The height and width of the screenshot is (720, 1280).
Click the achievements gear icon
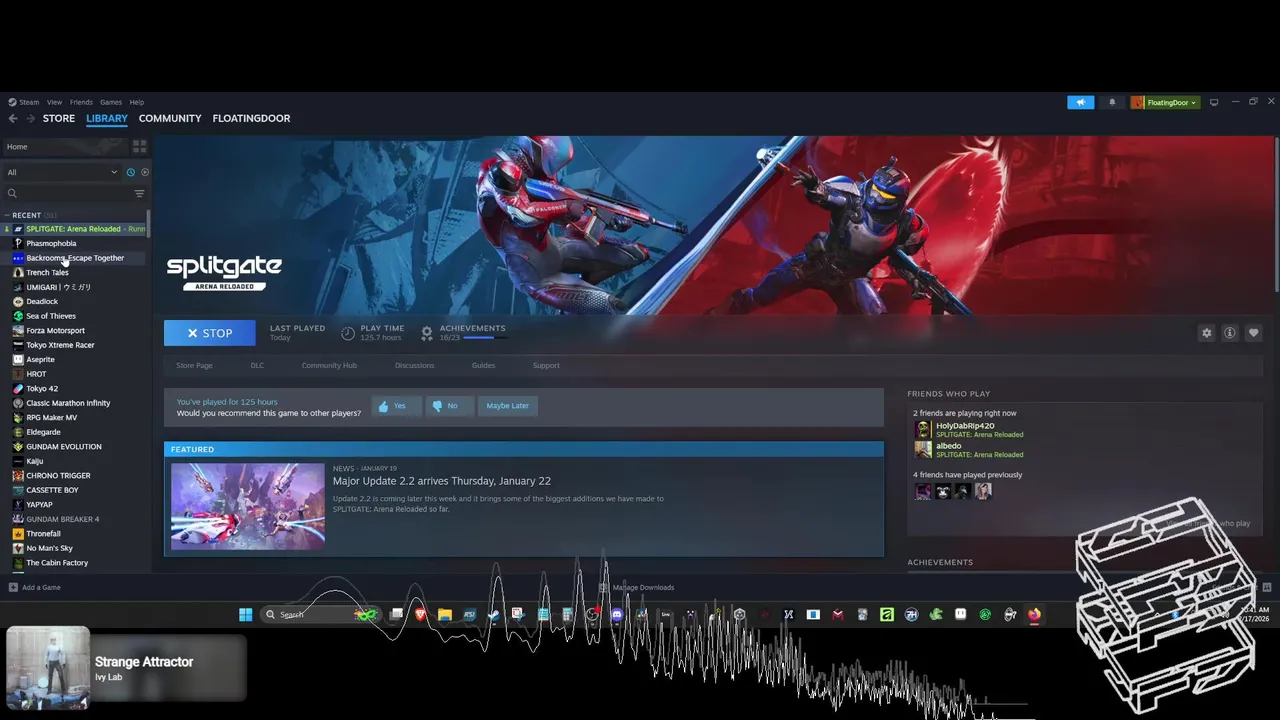click(427, 333)
